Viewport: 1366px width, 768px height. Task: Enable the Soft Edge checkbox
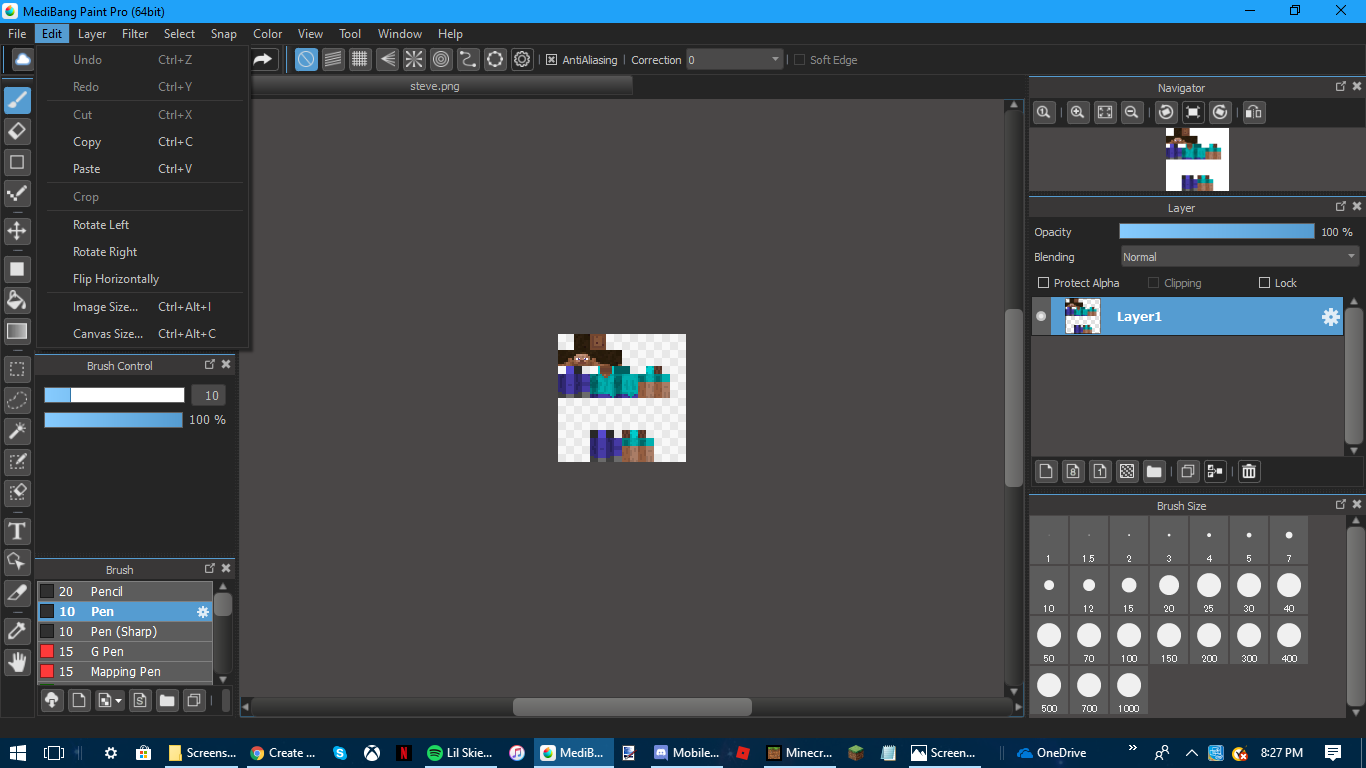pos(799,60)
